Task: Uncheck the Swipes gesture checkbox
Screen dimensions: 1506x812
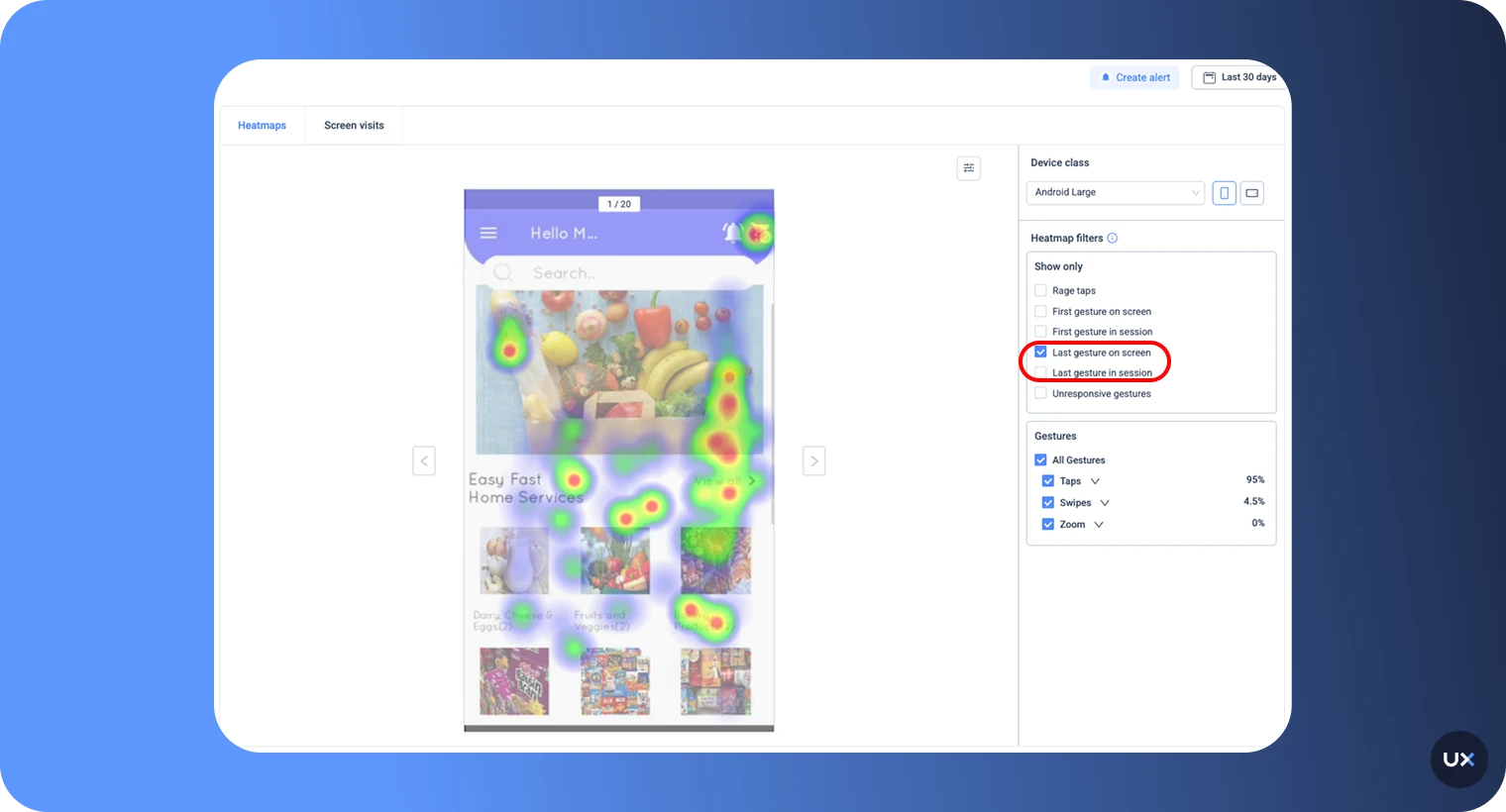Action: pos(1048,502)
